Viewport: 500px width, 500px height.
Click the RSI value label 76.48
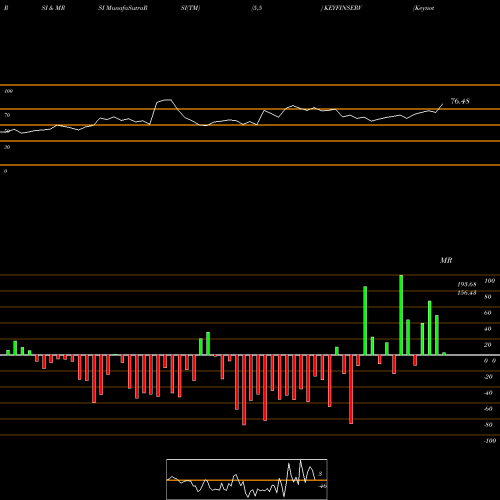[460, 101]
